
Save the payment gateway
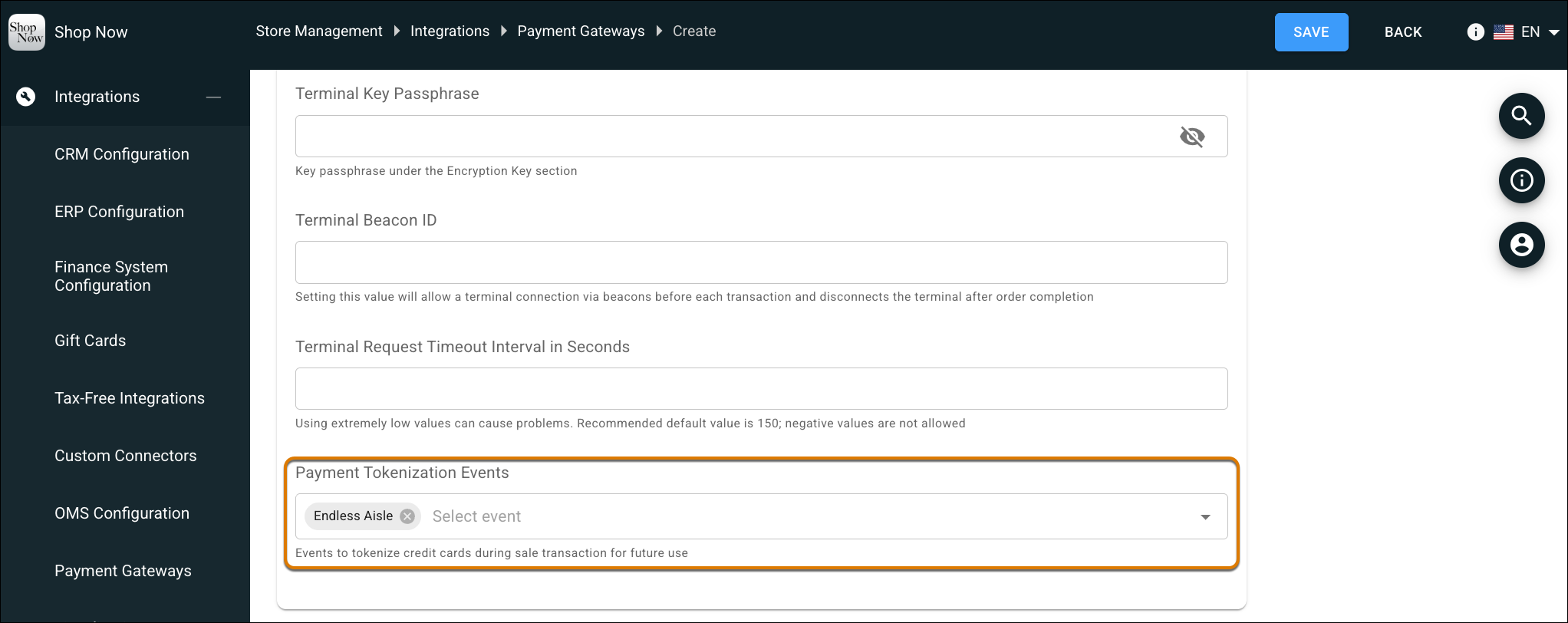[1311, 32]
